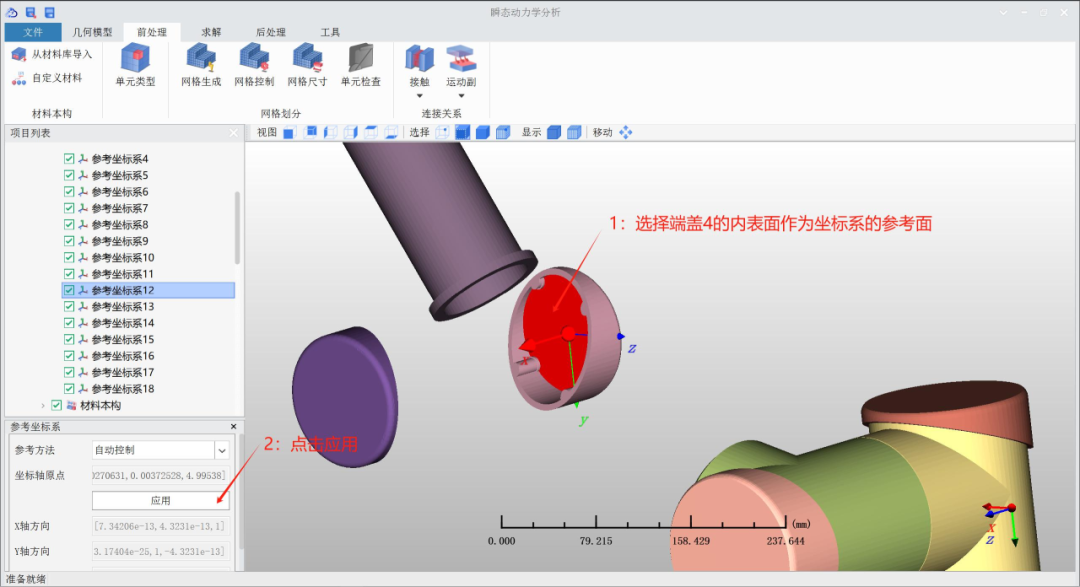Toggle the 参考坐标系14 checkbox
1080x587 pixels.
click(x=69, y=323)
